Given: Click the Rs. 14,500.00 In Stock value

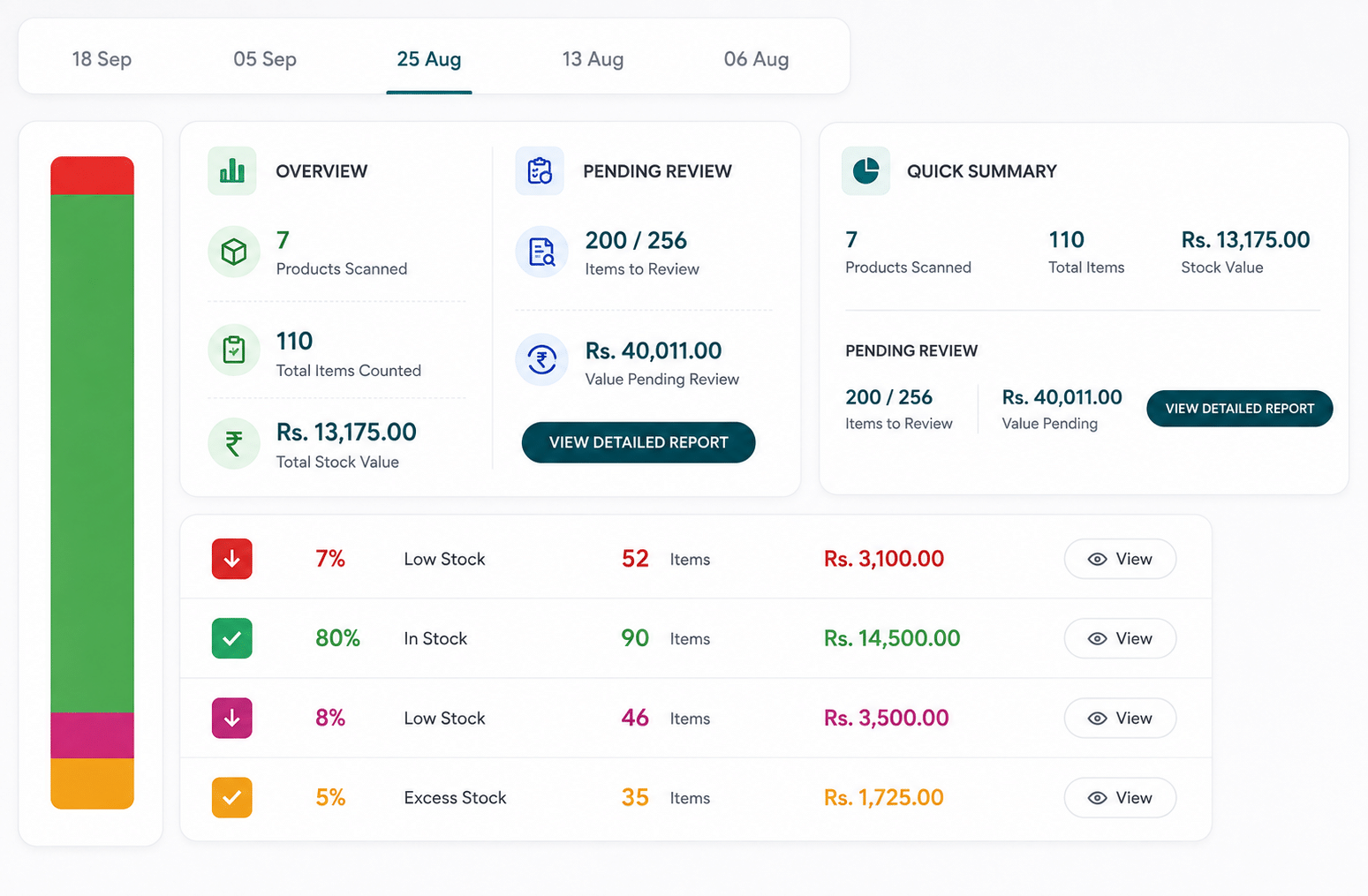Looking at the screenshot, I should (x=892, y=638).
